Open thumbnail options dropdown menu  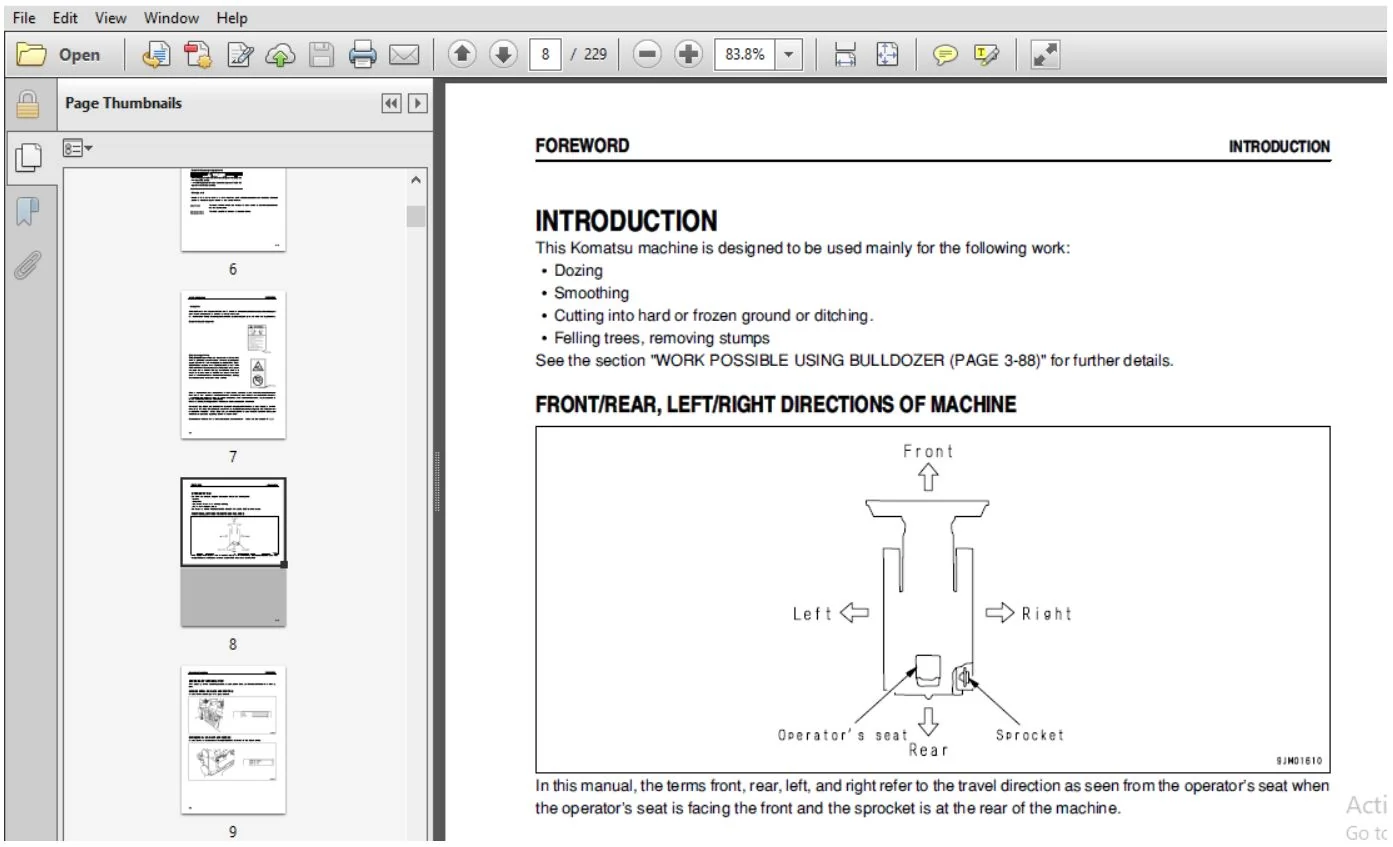click(x=78, y=148)
